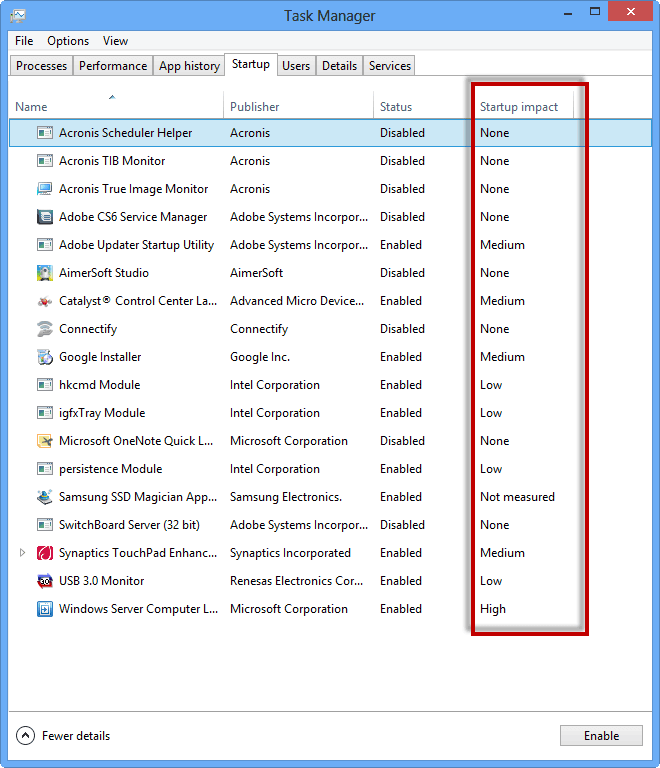Open the View menu
Image resolution: width=660 pixels, height=768 pixels.
pyautogui.click(x=115, y=41)
